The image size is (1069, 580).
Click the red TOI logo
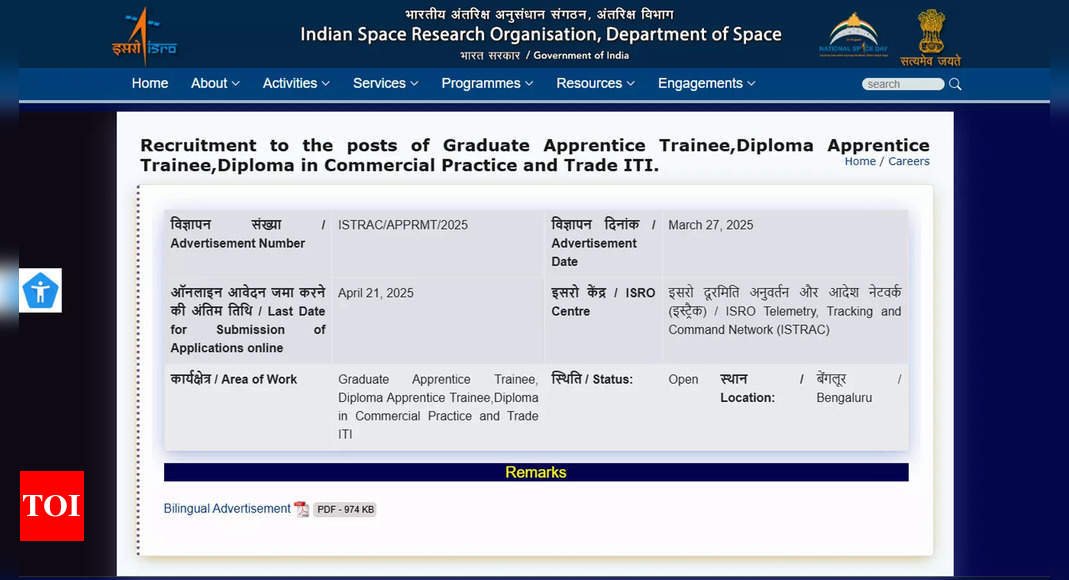pyautogui.click(x=52, y=506)
